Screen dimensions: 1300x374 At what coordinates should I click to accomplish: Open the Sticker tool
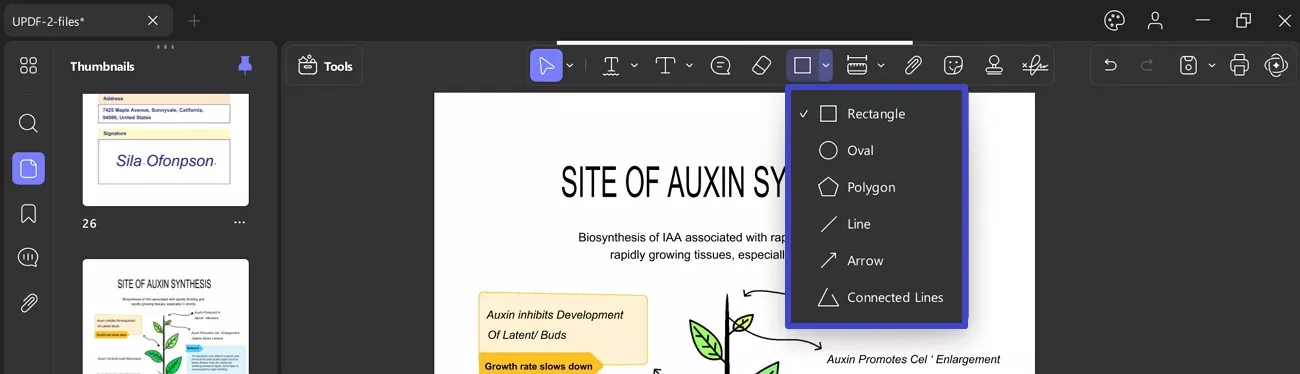point(954,65)
